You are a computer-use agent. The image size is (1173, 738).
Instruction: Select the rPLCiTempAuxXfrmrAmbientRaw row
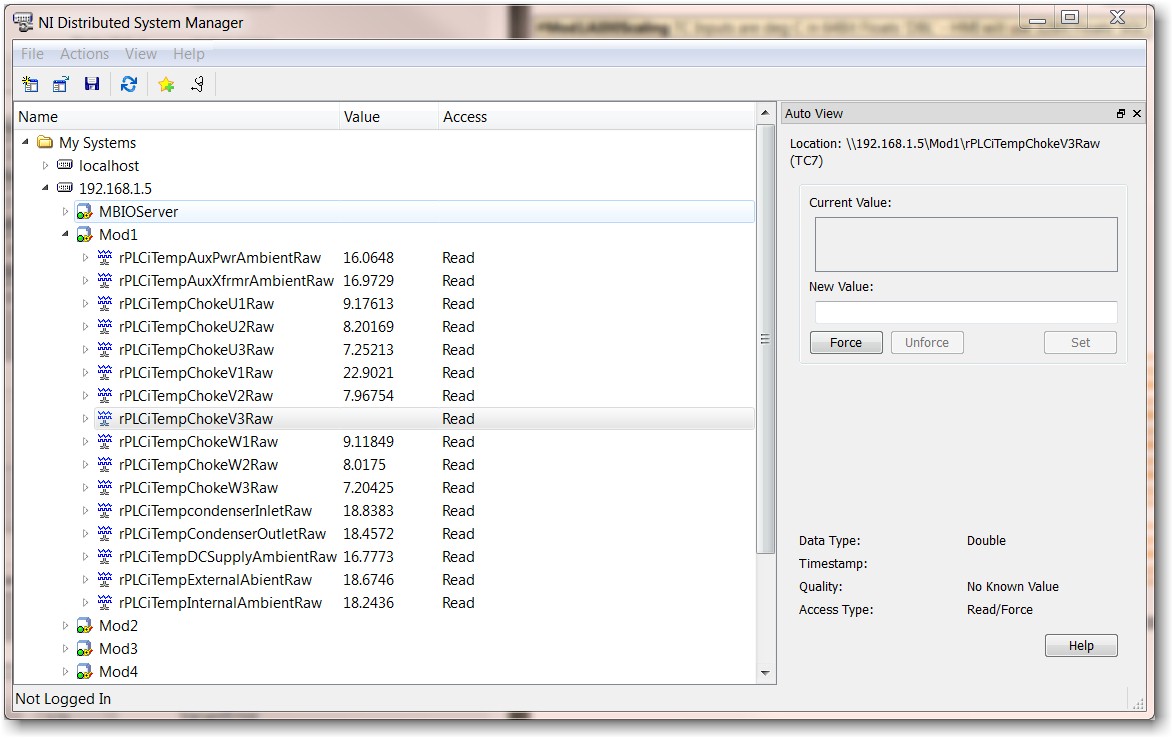pyautogui.click(x=423, y=280)
